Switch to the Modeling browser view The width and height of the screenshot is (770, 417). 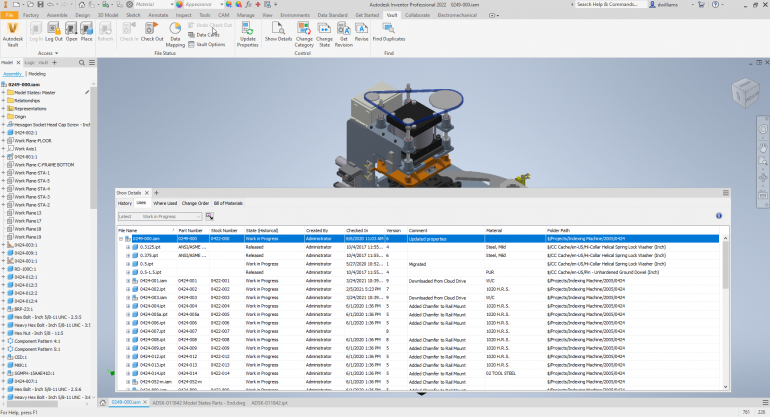click(x=37, y=74)
